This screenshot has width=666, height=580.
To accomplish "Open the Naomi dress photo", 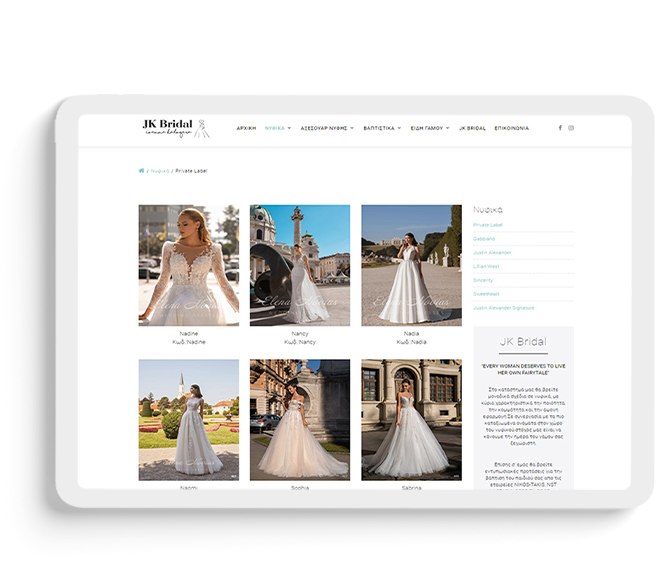I will pos(189,420).
